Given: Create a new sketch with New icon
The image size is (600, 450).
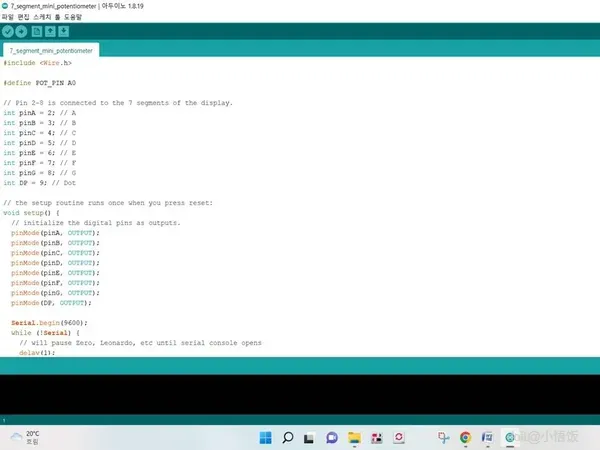Looking at the screenshot, I should (37, 31).
